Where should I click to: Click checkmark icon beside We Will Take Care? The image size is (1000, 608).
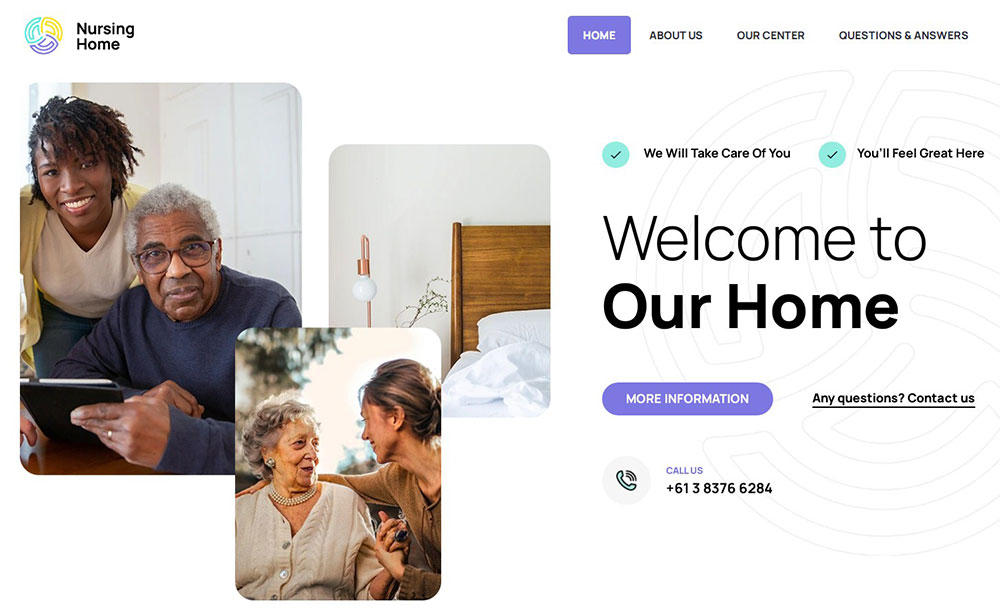615,154
